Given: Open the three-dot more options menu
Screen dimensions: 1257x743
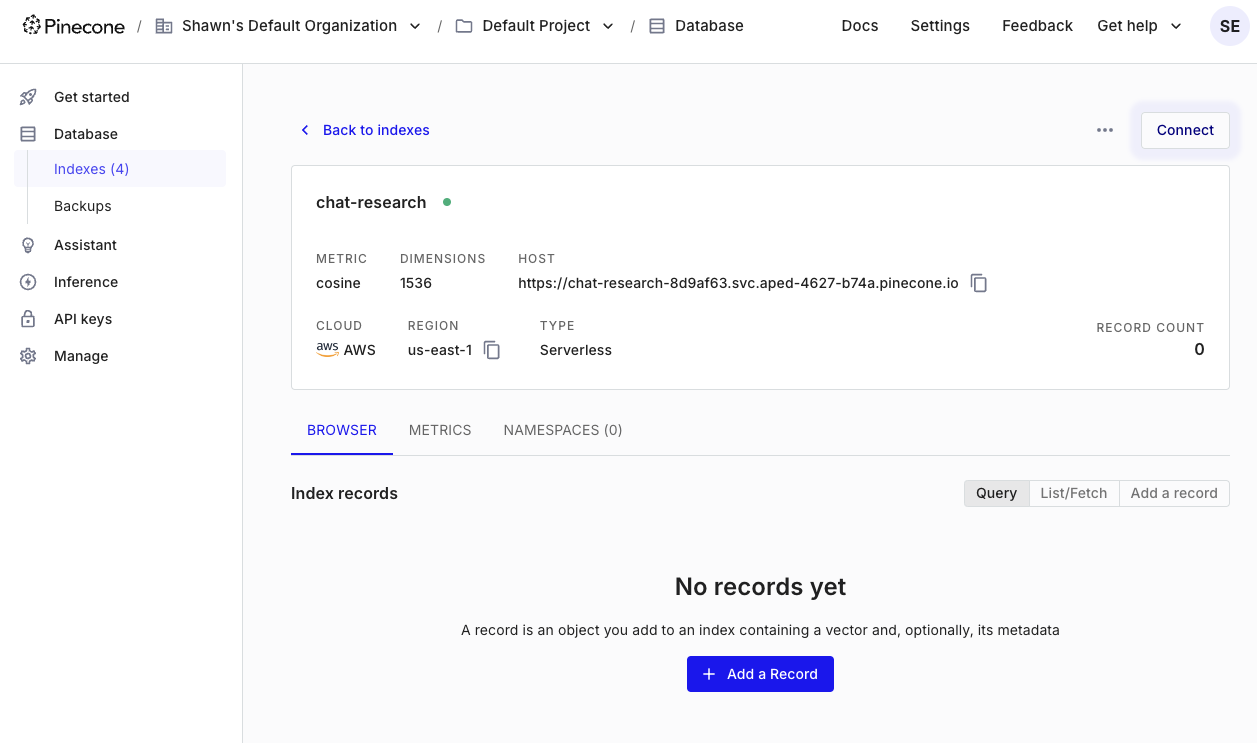Looking at the screenshot, I should click(1104, 130).
